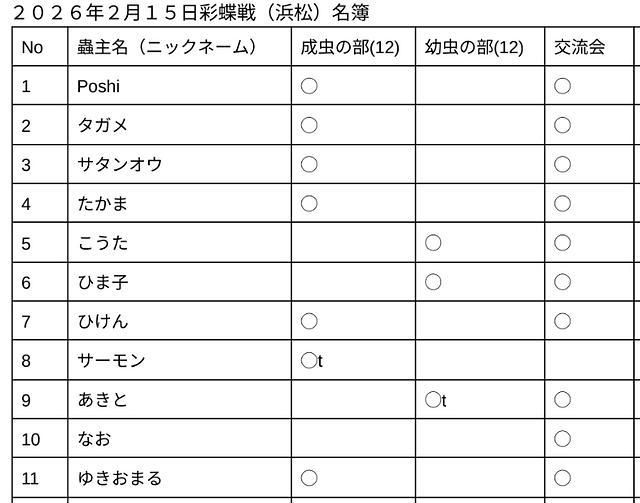Viewport: 640px width, 503px height.
Task: Click なお's 交流会 circle mark
Action: 562,438
